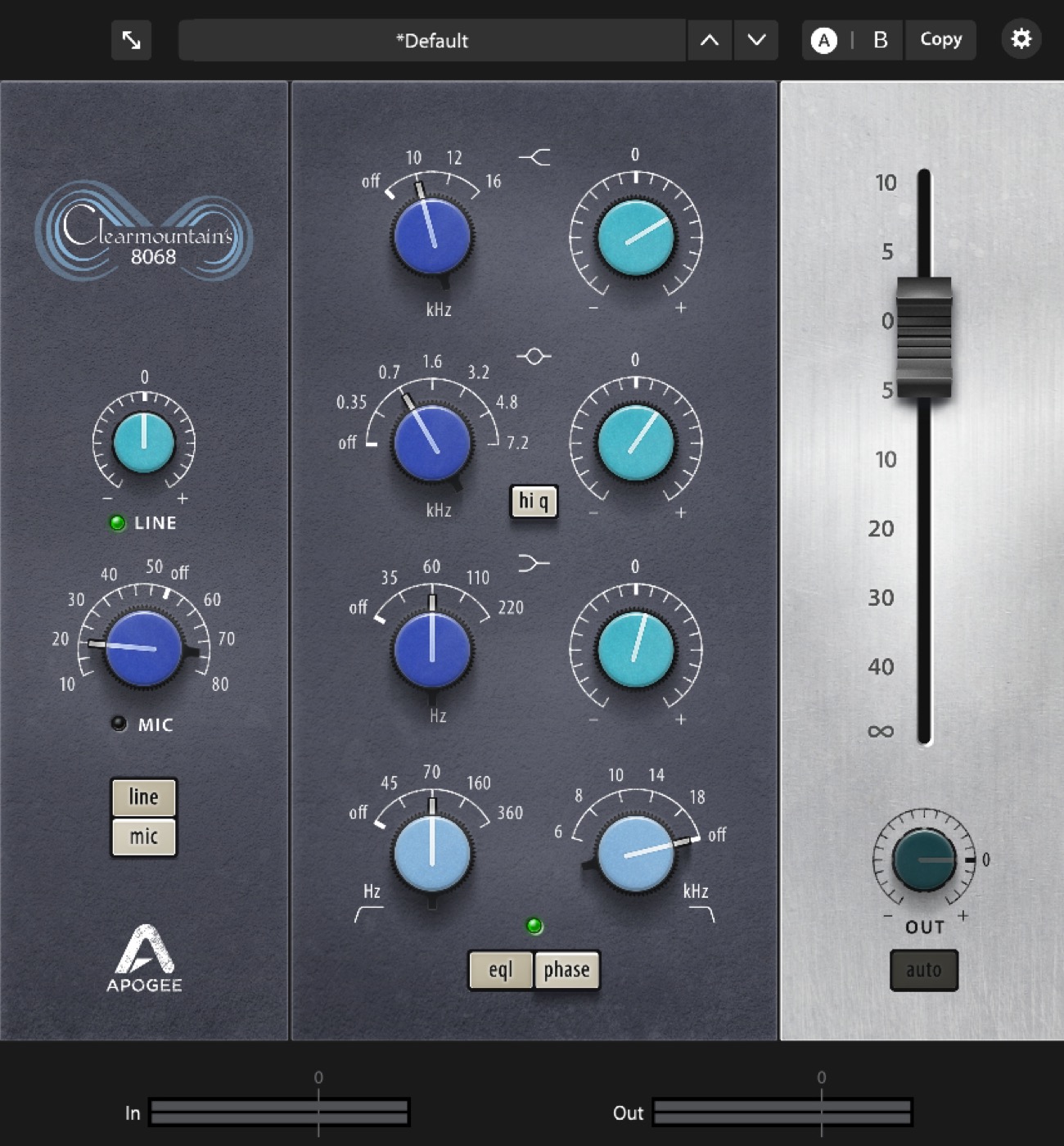Click the LINE trim knob

click(x=144, y=443)
